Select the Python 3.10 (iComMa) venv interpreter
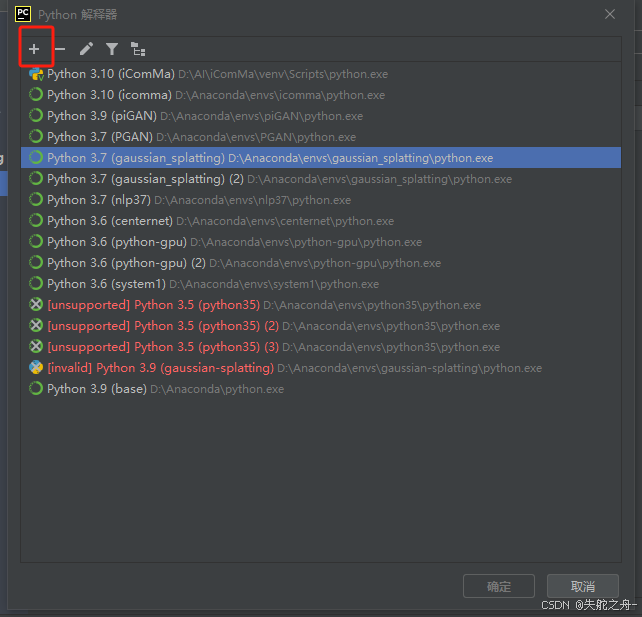642x617 pixels. (x=321, y=74)
